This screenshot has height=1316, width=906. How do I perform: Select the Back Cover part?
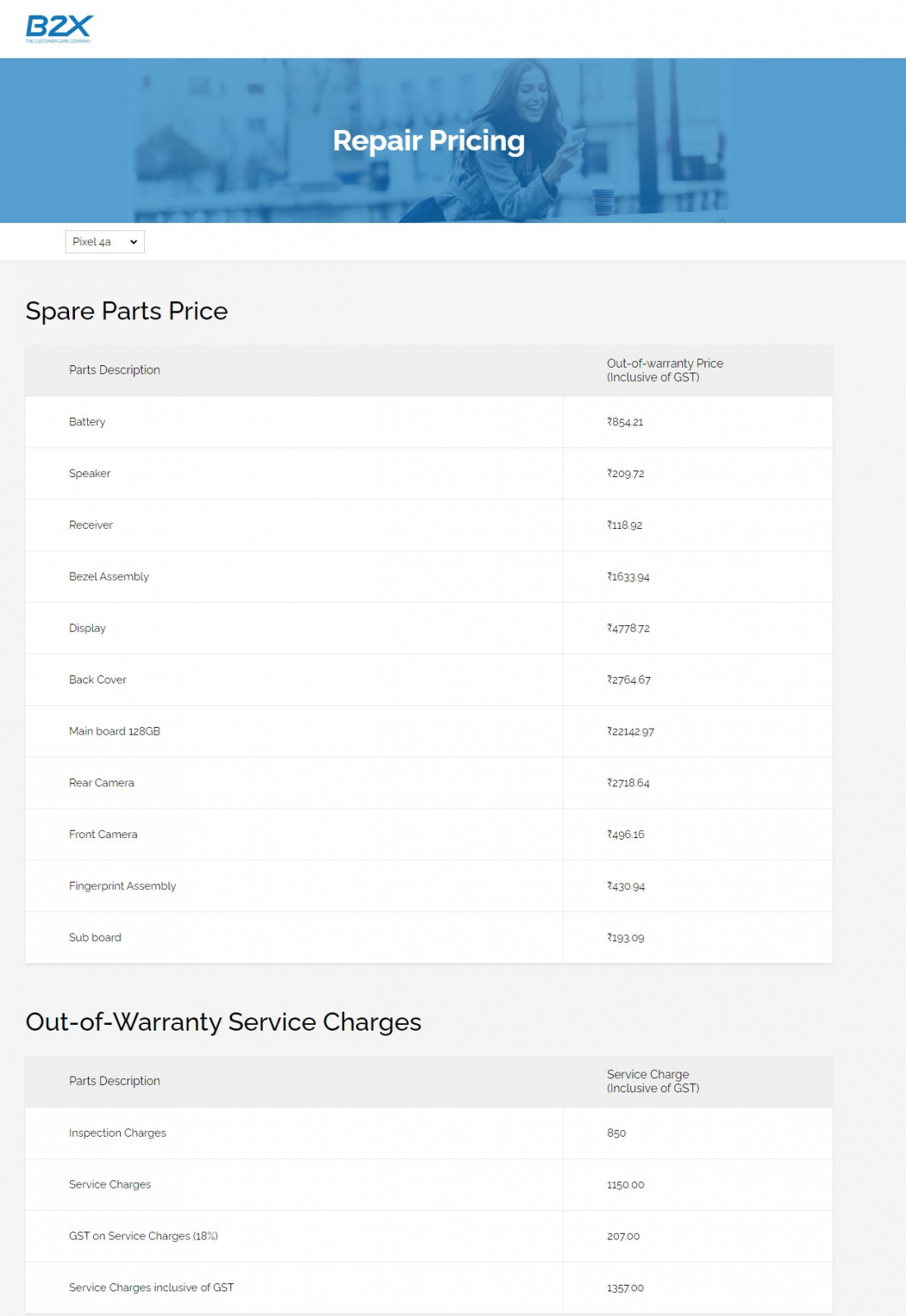click(98, 680)
